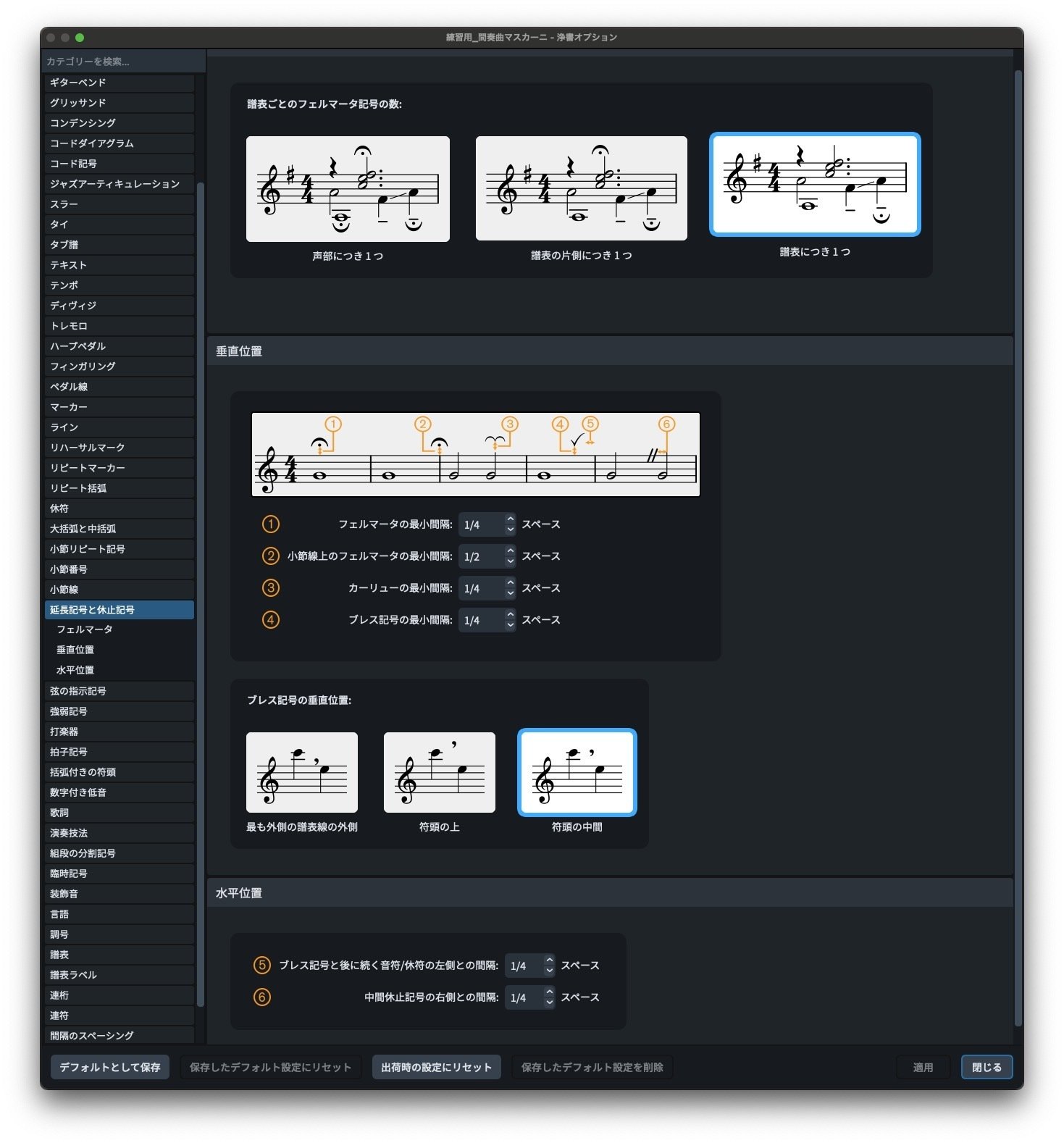
Task: Click the 中間休止記号の右側との間隔 input field
Action: [524, 997]
